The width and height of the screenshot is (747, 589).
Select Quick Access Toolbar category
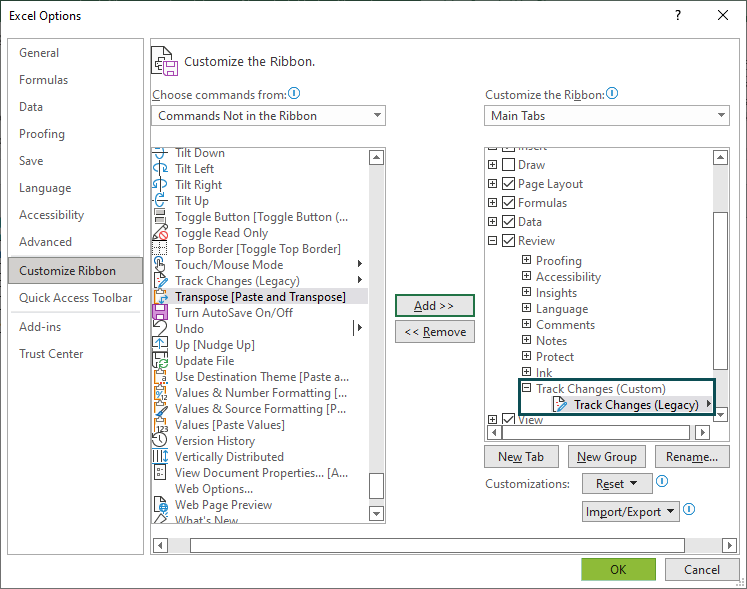pyautogui.click(x=75, y=298)
